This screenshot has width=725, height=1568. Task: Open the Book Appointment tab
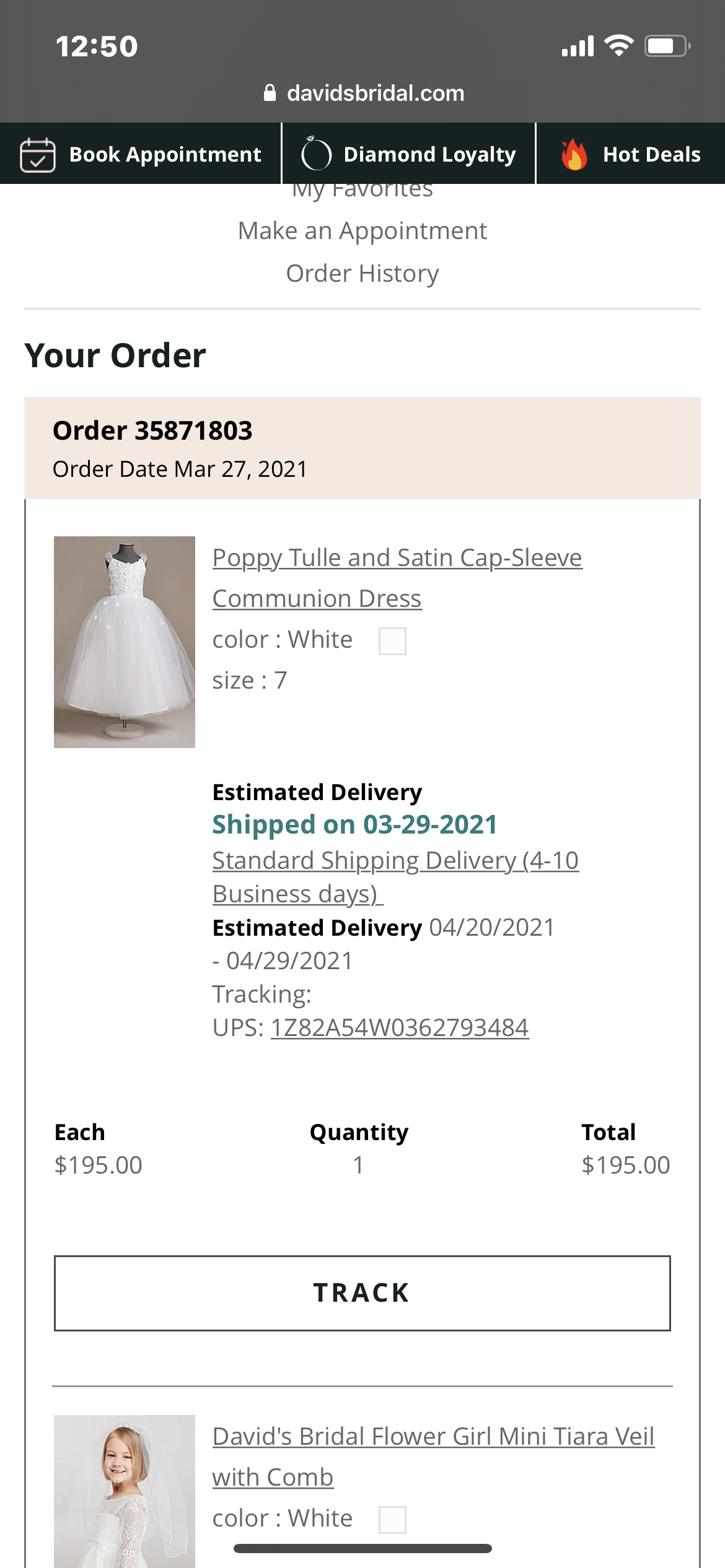165,154
